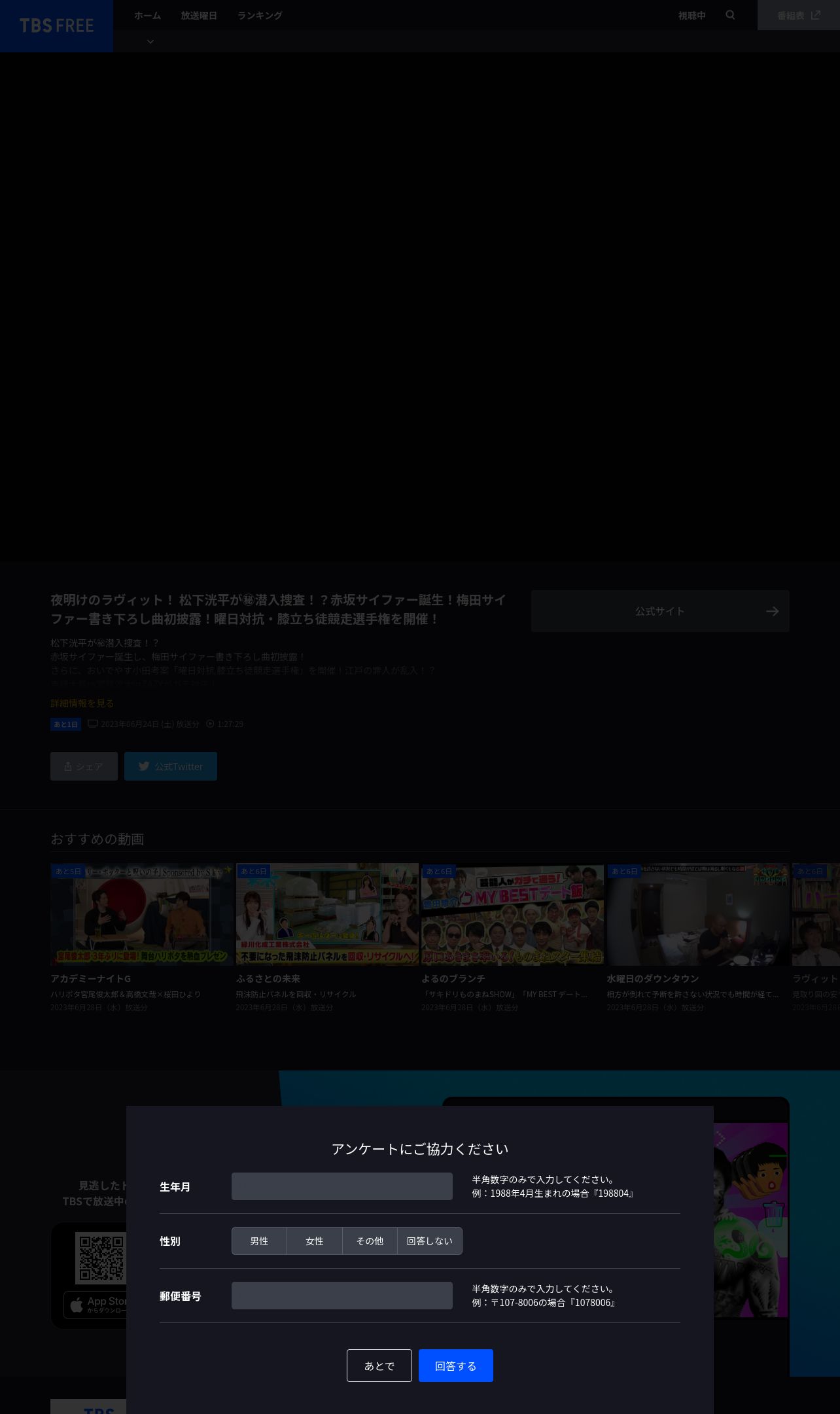This screenshot has height=1414, width=840.
Task: Focus the 生年月 input field
Action: point(342,1186)
